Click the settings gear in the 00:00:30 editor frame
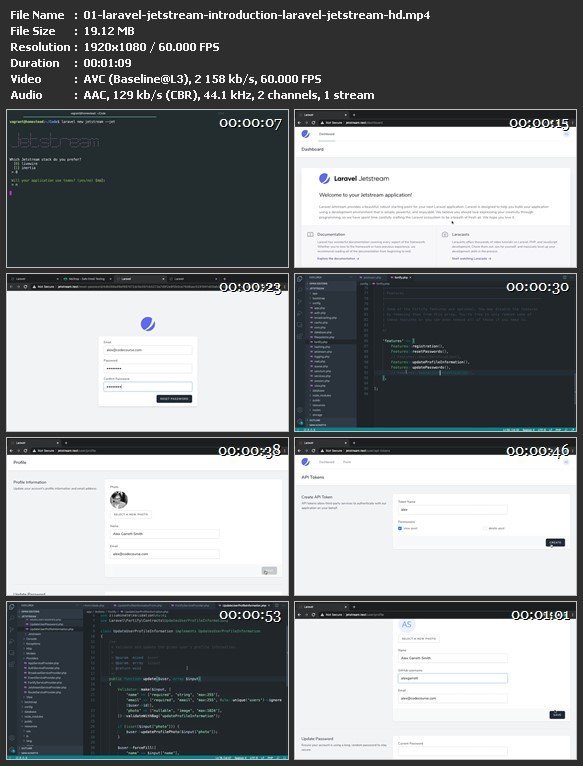This screenshot has height=766, width=583. [x=300, y=420]
